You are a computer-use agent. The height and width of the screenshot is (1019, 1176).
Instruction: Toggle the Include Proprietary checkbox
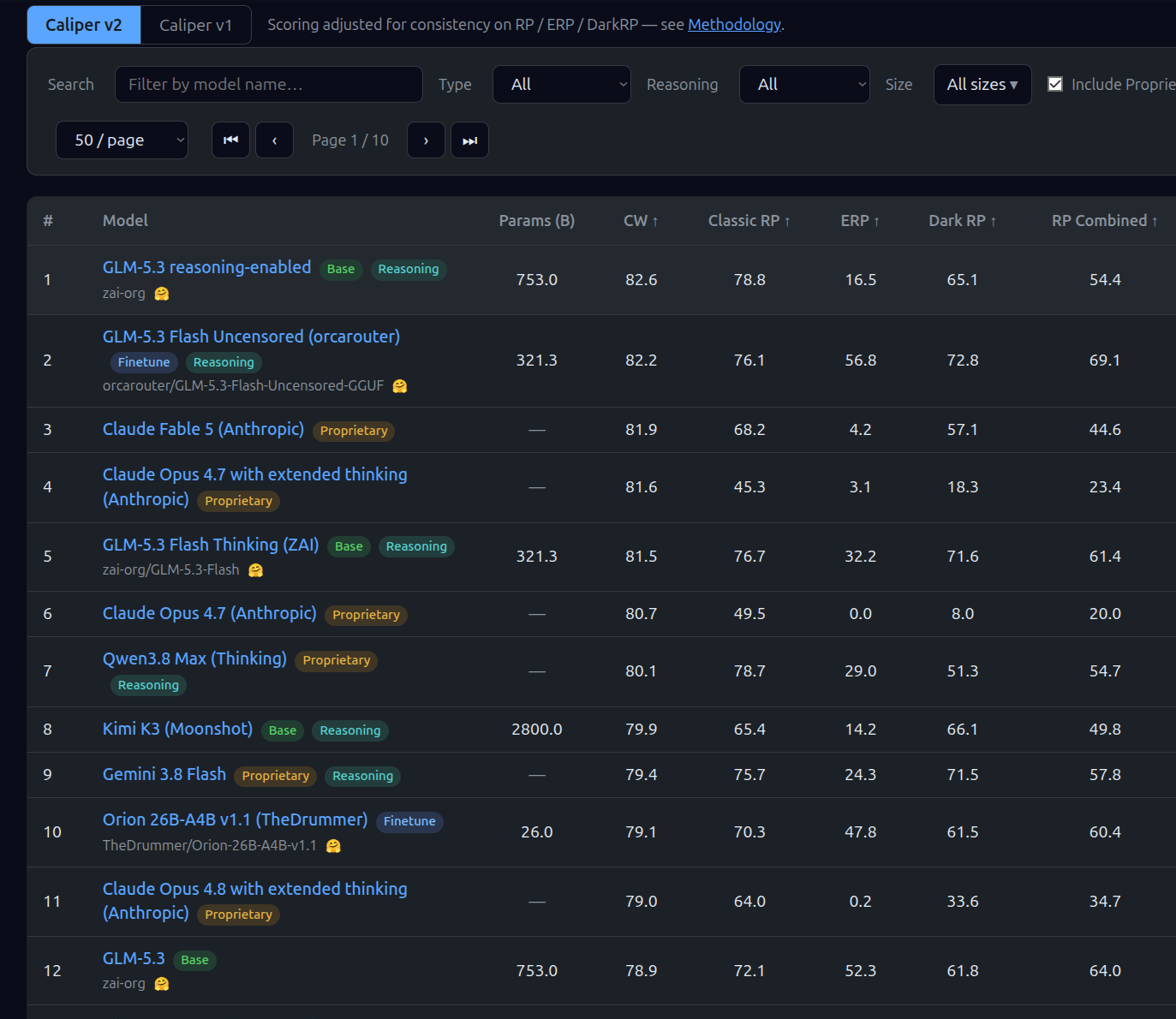[x=1055, y=84]
